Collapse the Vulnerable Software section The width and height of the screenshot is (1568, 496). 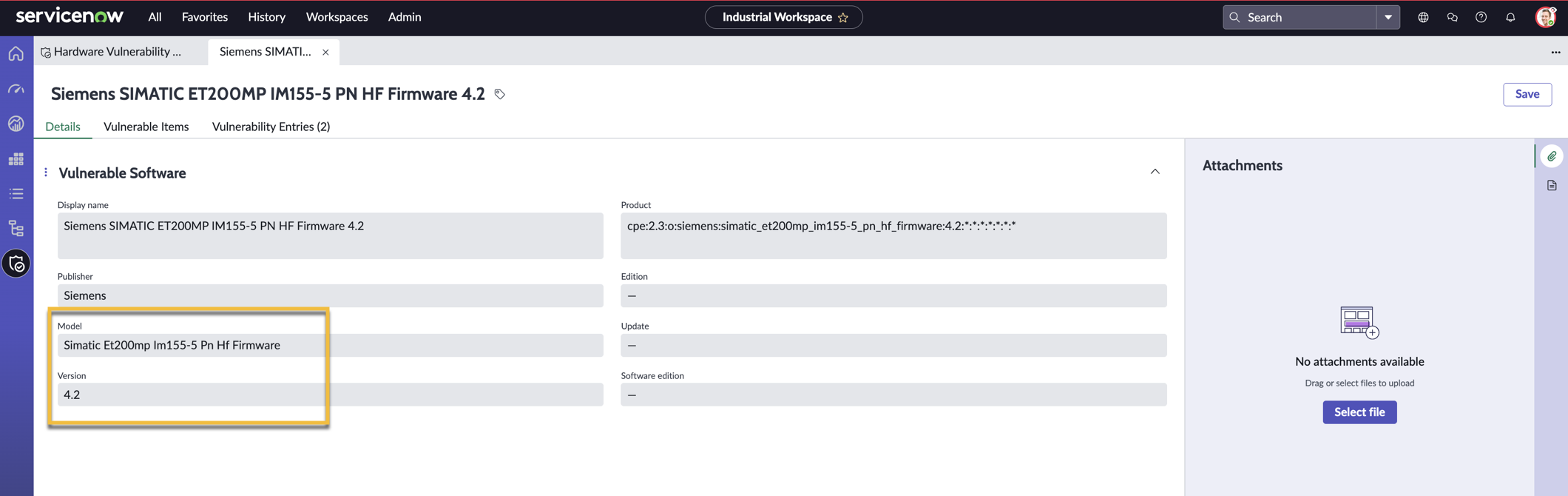(x=1155, y=172)
